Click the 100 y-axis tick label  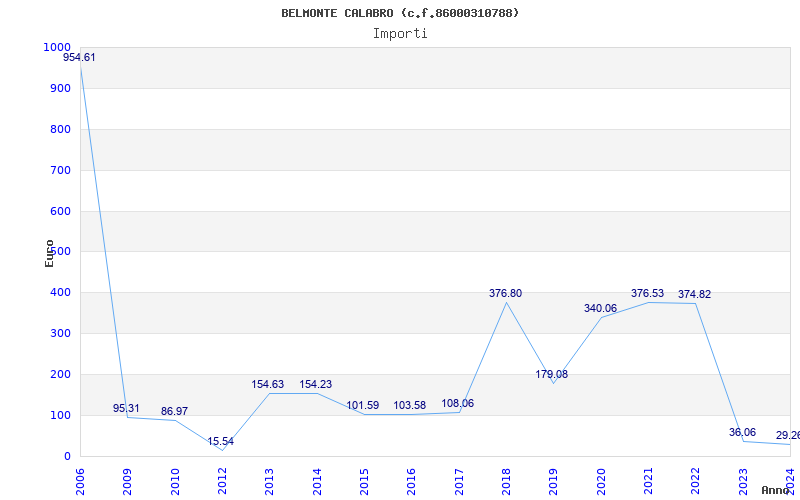tap(60, 415)
